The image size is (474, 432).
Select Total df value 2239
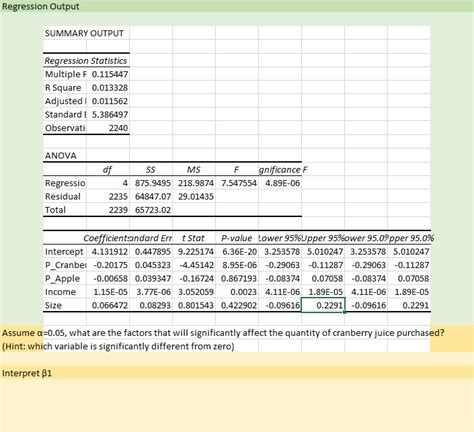[x=118, y=210]
